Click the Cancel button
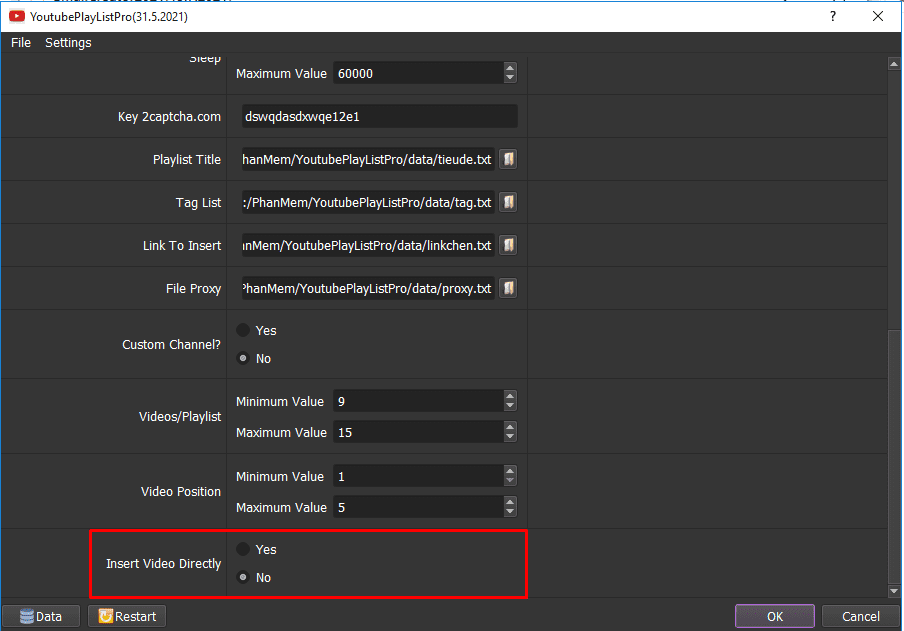The image size is (904, 631). (x=861, y=617)
